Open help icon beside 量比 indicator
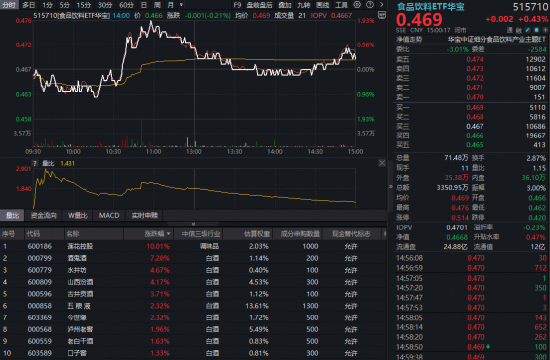 35,164
